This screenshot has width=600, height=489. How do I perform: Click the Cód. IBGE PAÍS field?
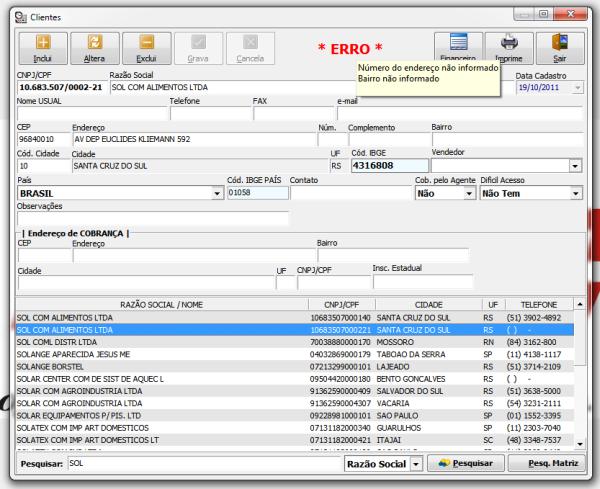pyautogui.click(x=258, y=192)
